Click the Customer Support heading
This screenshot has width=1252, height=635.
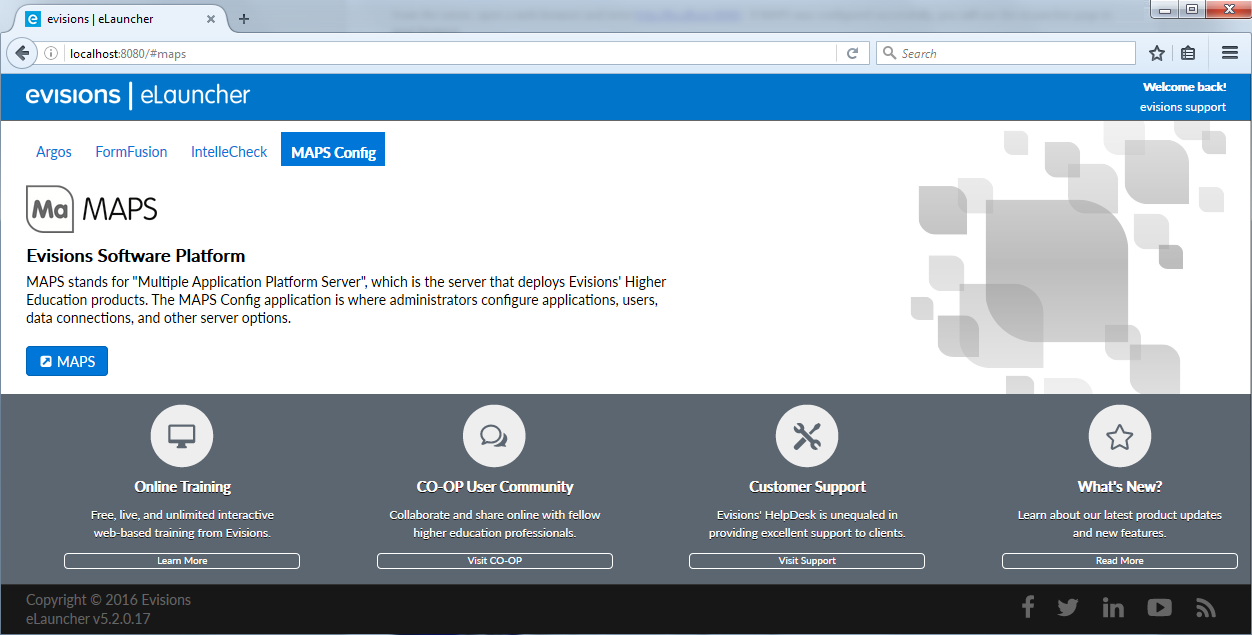[807, 487]
